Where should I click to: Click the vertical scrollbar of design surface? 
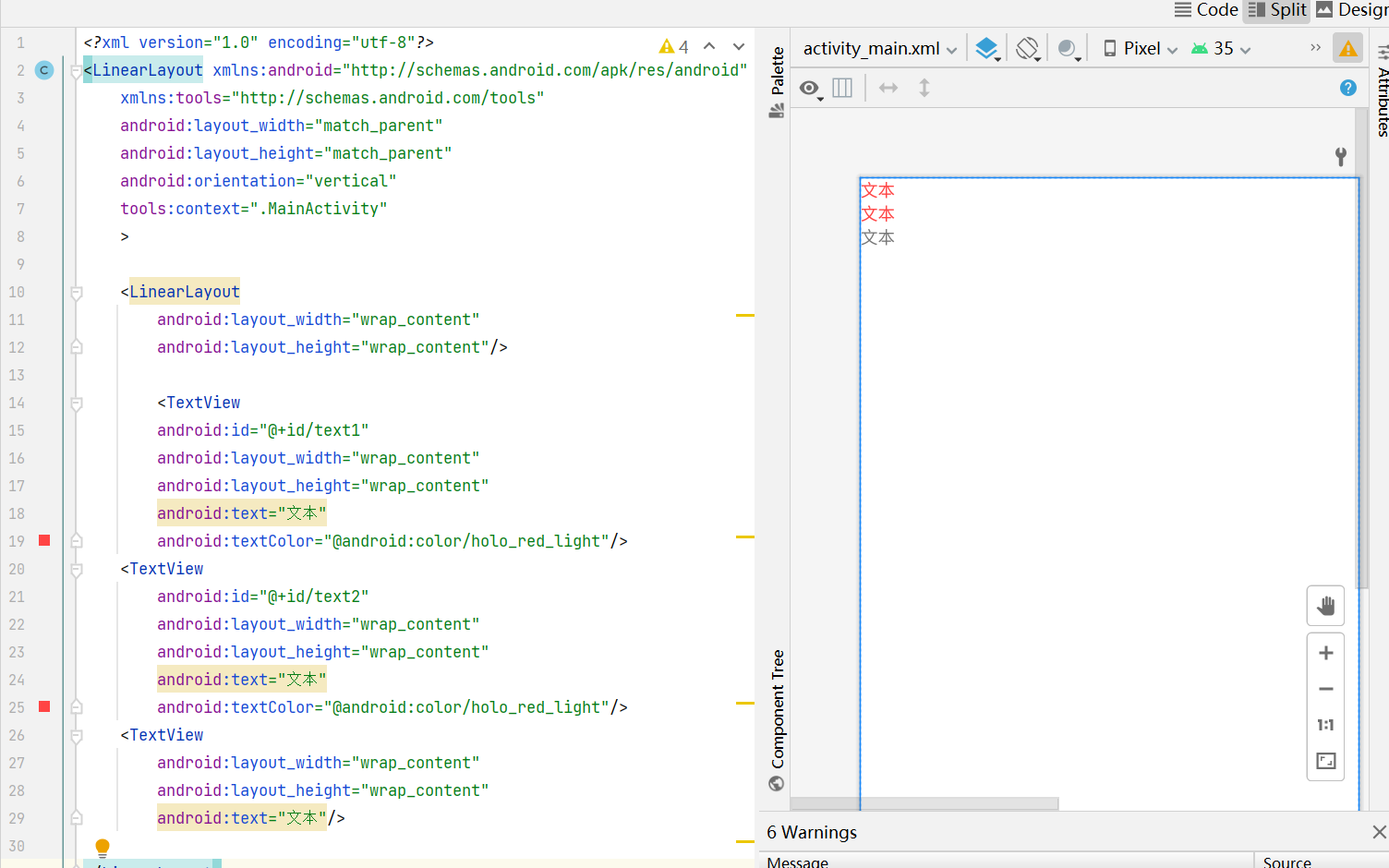pos(1360,348)
